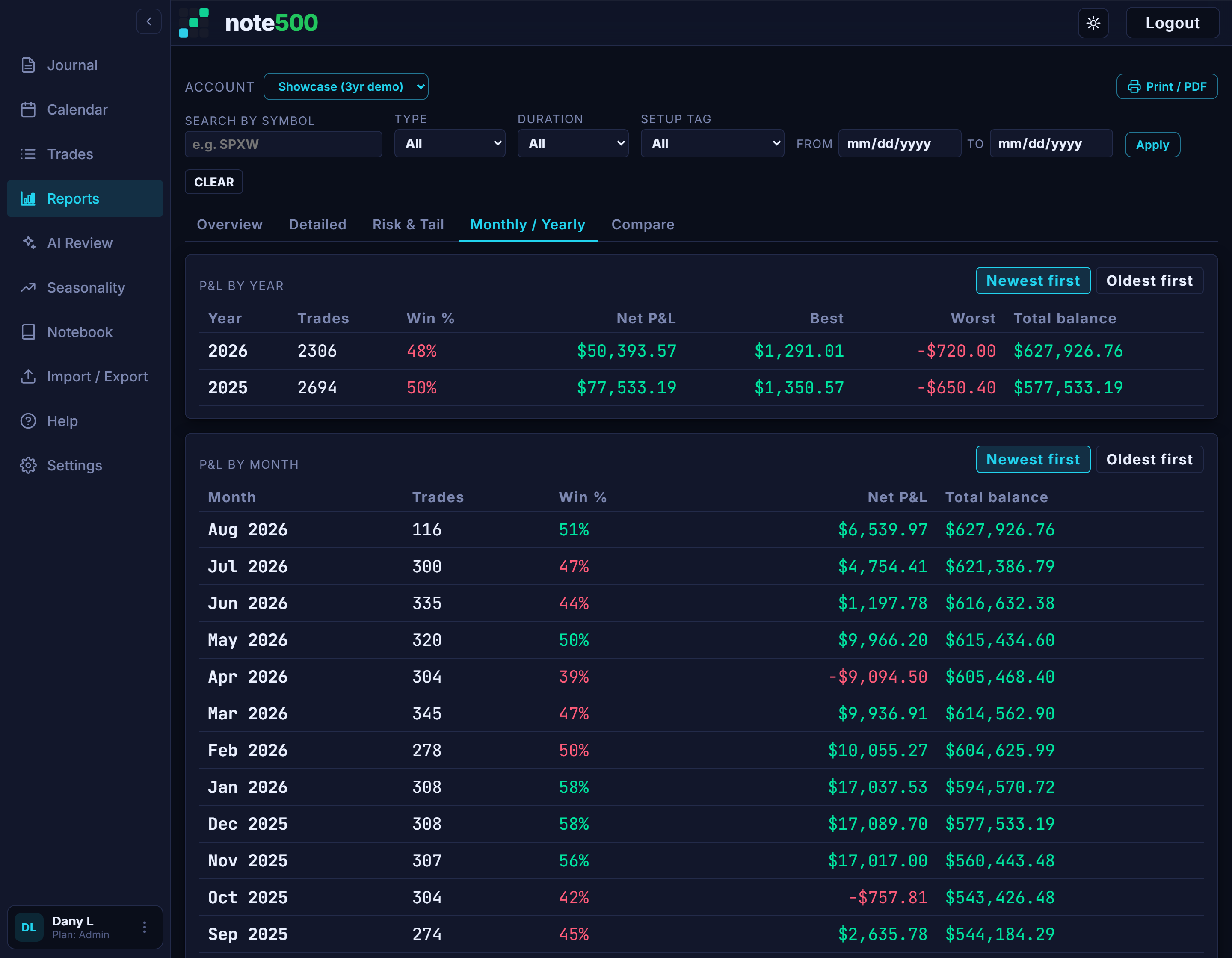Click the Aug 2026 month row
1232x958 pixels.
(701, 529)
